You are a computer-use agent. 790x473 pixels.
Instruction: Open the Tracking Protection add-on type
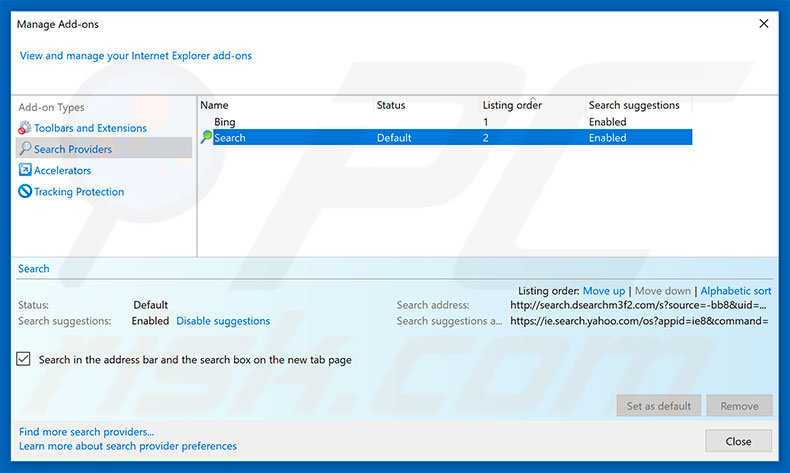(79, 191)
